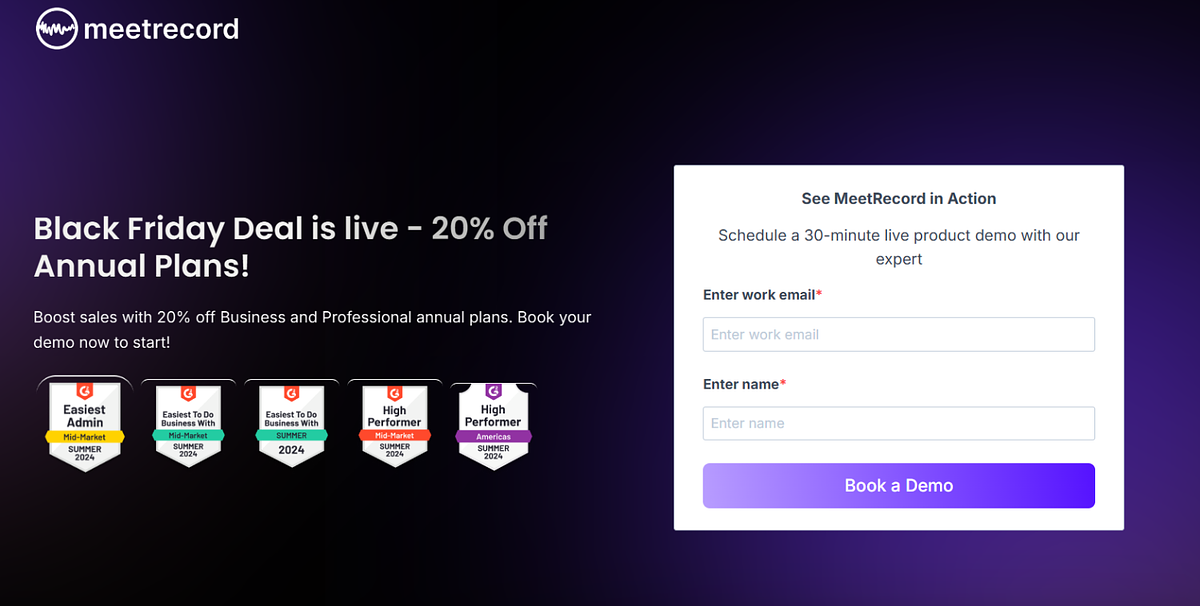This screenshot has height=606, width=1200.
Task: Focus the Enter work email field
Action: tap(898, 335)
